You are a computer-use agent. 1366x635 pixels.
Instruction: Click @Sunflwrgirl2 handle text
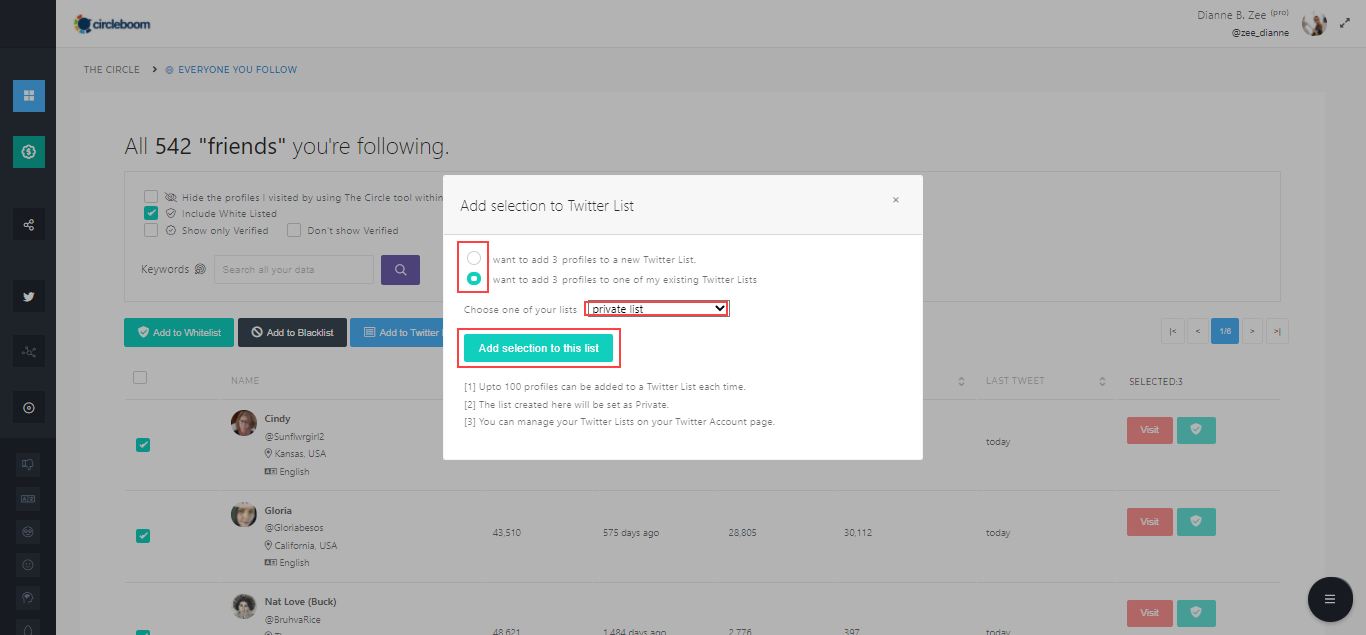pyautogui.click(x=294, y=437)
